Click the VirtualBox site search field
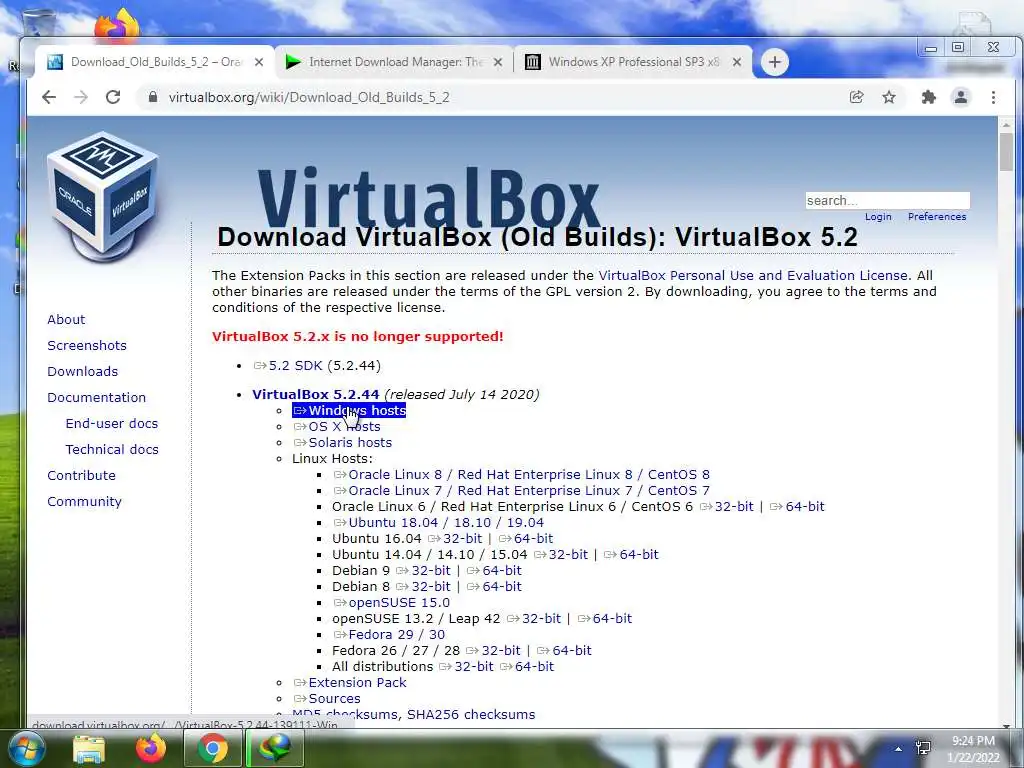Image resolution: width=1024 pixels, height=768 pixels. click(x=888, y=200)
